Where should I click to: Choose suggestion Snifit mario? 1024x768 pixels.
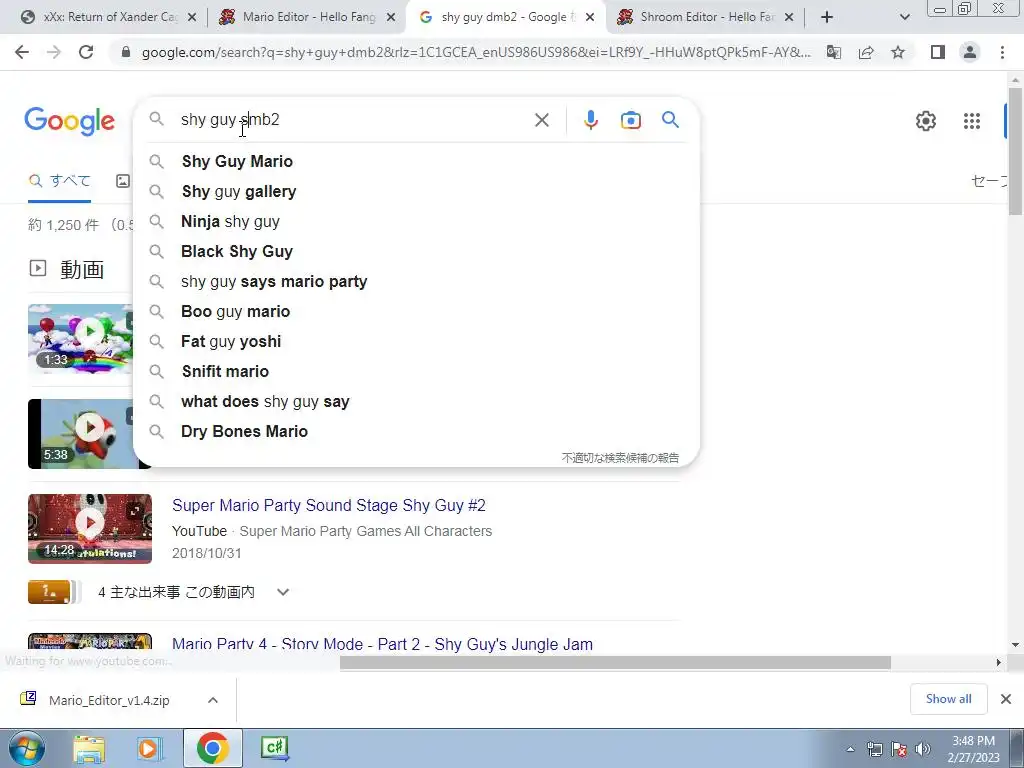point(416,372)
